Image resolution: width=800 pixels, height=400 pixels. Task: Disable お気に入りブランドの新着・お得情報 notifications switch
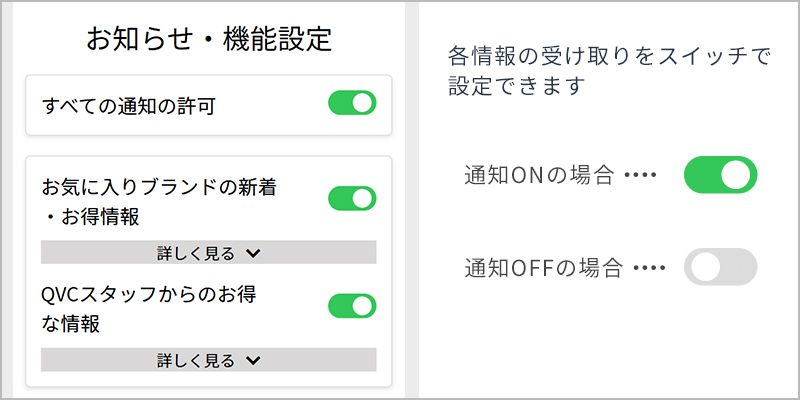tap(352, 198)
